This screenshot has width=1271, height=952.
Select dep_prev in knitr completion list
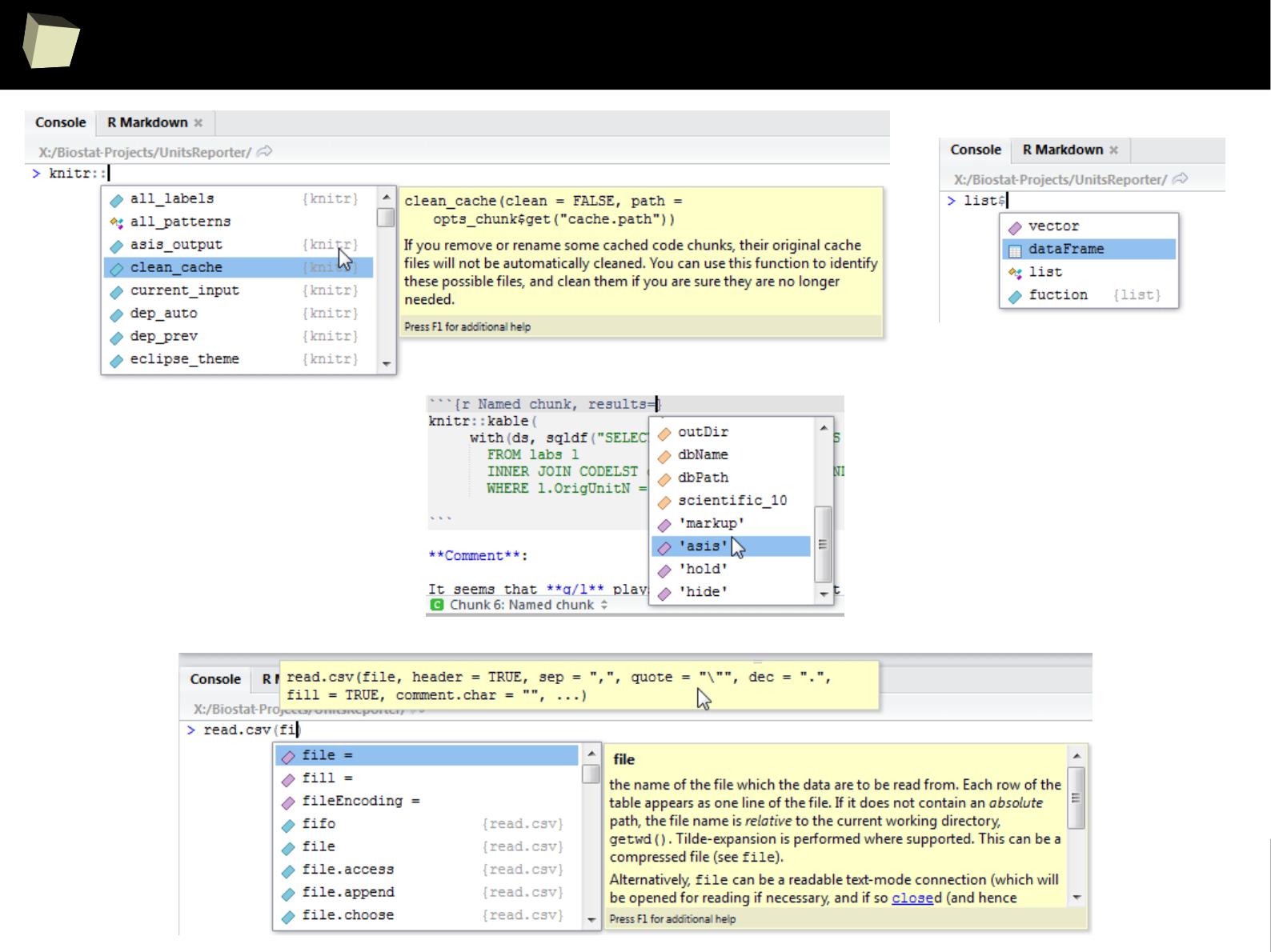[x=239, y=336]
